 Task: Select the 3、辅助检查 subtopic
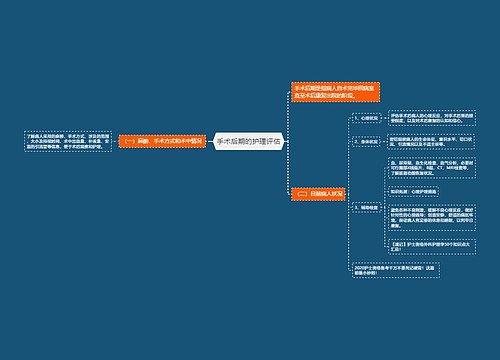(367, 208)
